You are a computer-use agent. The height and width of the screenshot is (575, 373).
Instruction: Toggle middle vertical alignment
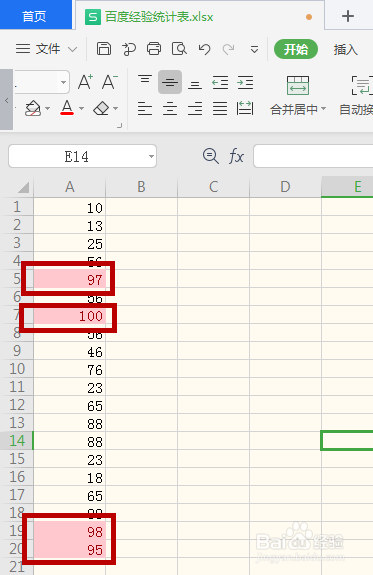point(170,82)
